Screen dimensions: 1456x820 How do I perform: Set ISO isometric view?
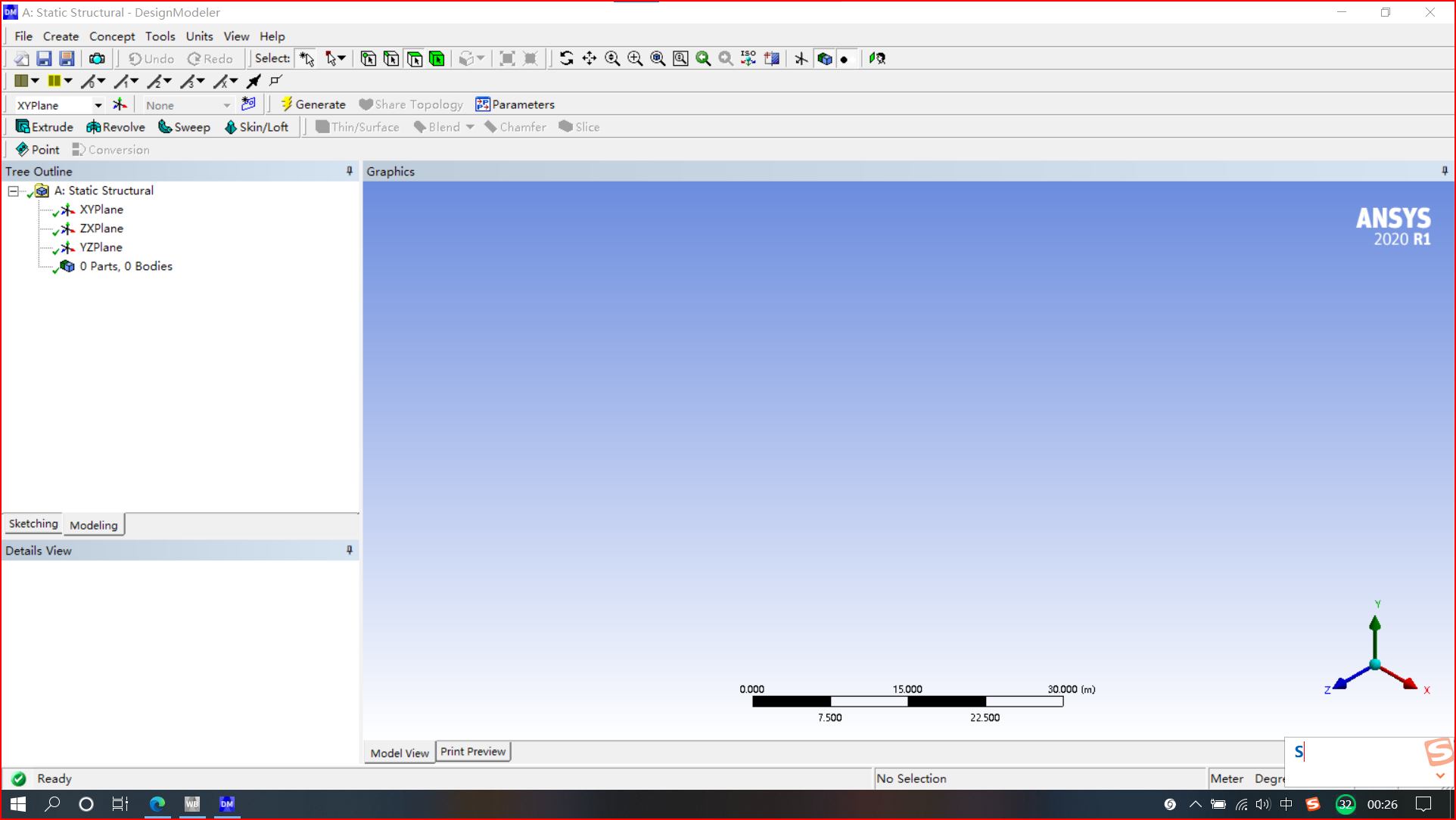click(748, 58)
